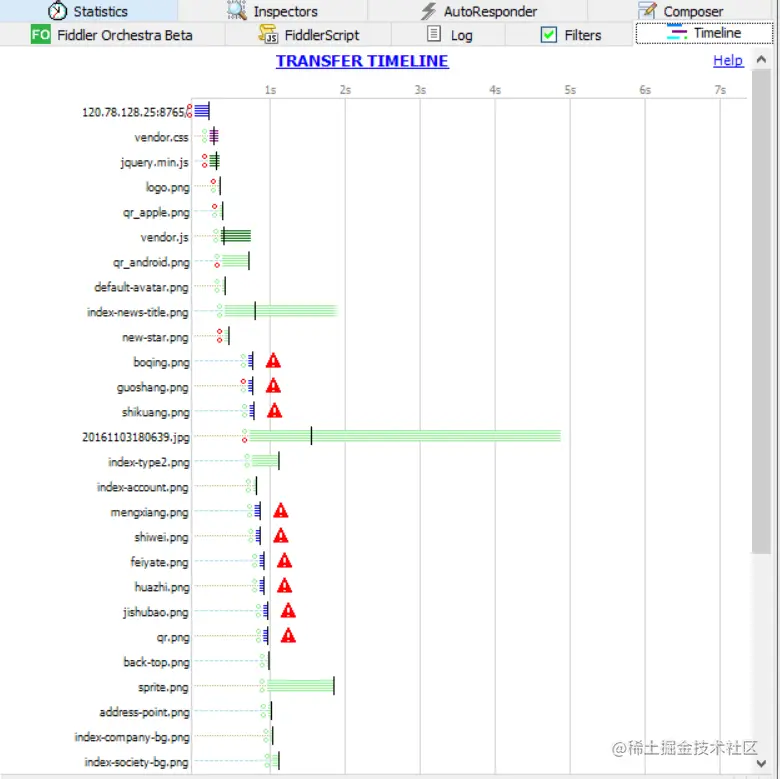Switch to the Log tab
The image size is (780, 779).
point(449,35)
